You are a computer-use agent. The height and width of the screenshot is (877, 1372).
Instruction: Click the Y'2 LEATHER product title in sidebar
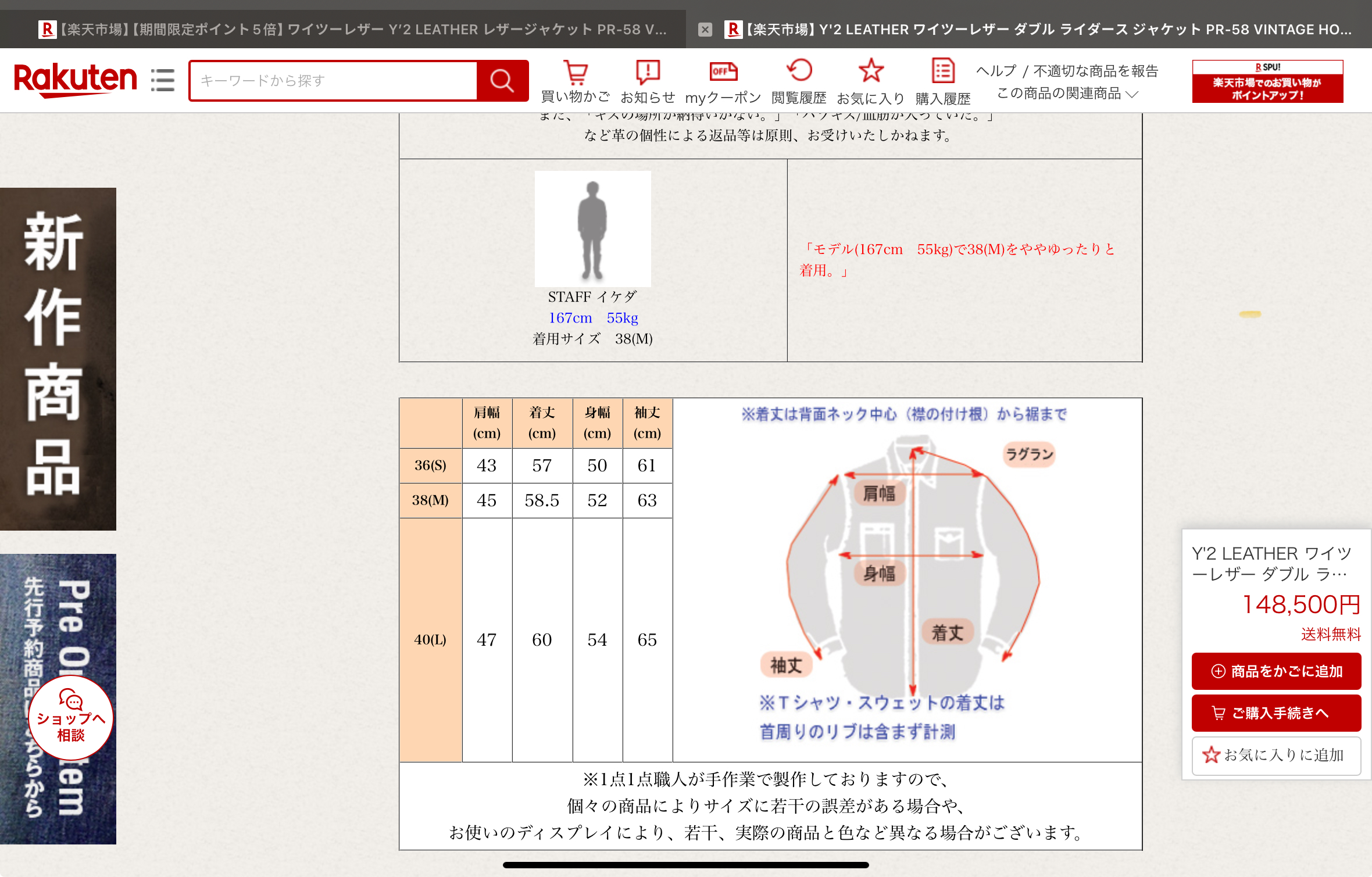tap(1271, 563)
